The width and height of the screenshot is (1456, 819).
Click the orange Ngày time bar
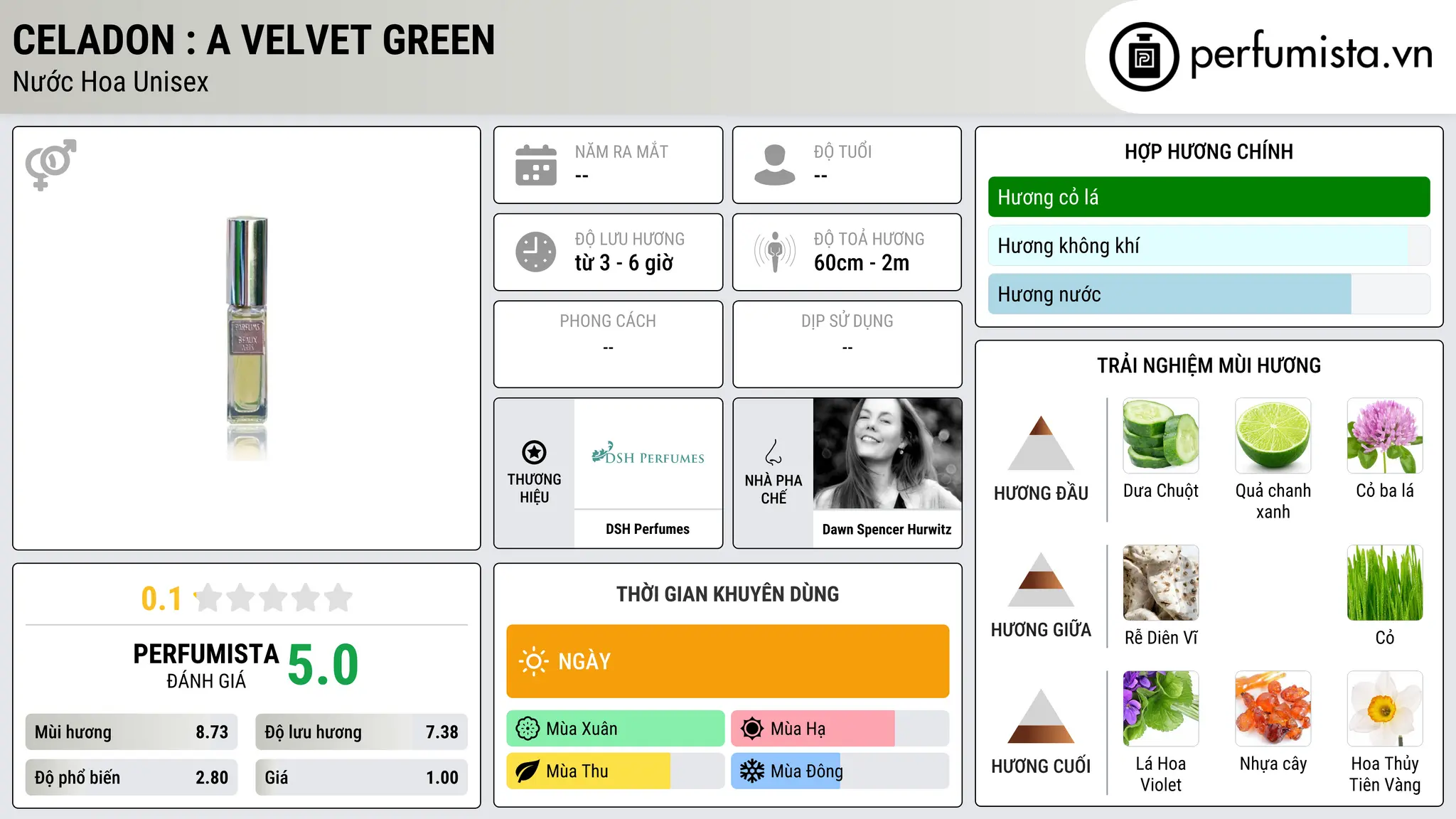(728, 661)
